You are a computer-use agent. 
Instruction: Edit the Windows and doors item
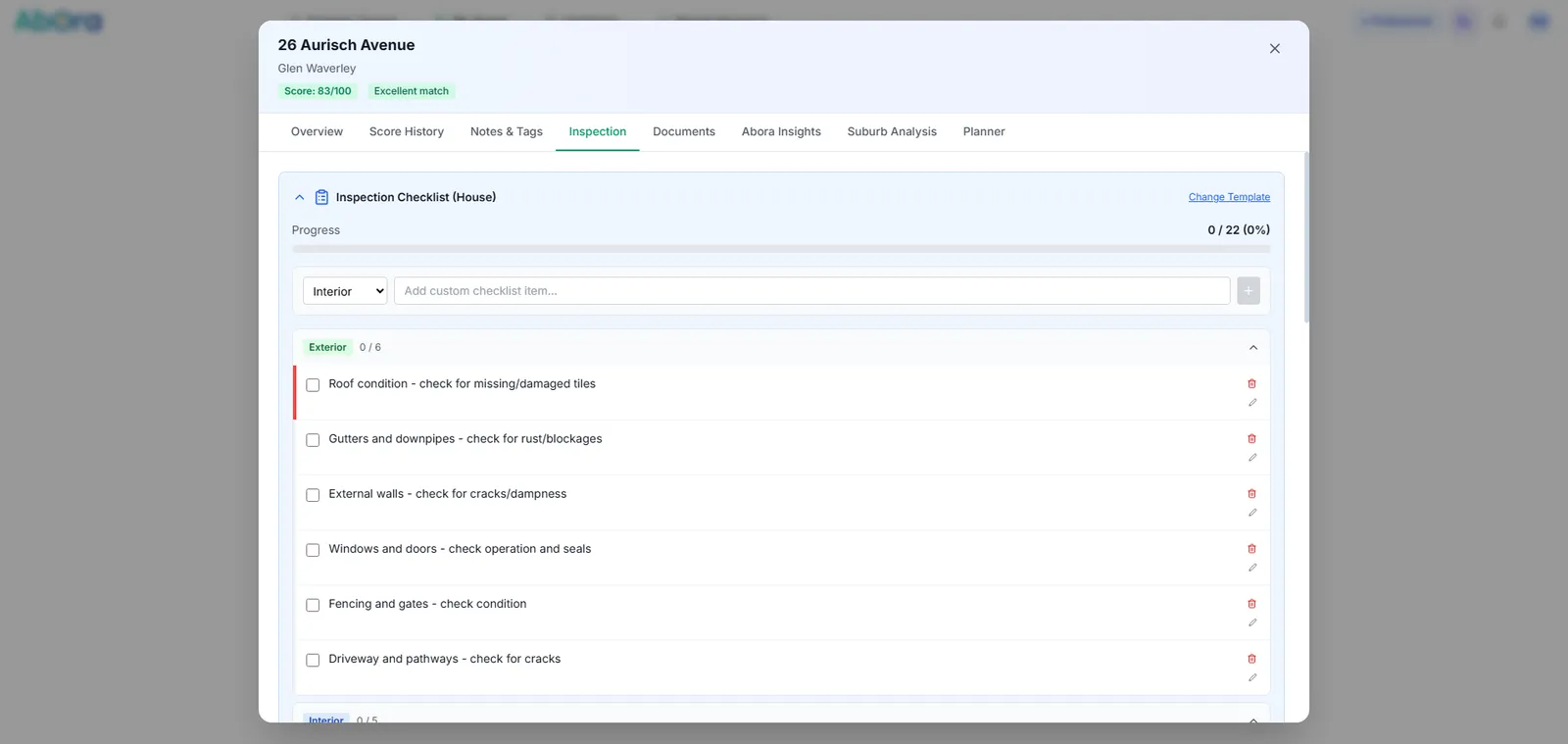[1252, 568]
